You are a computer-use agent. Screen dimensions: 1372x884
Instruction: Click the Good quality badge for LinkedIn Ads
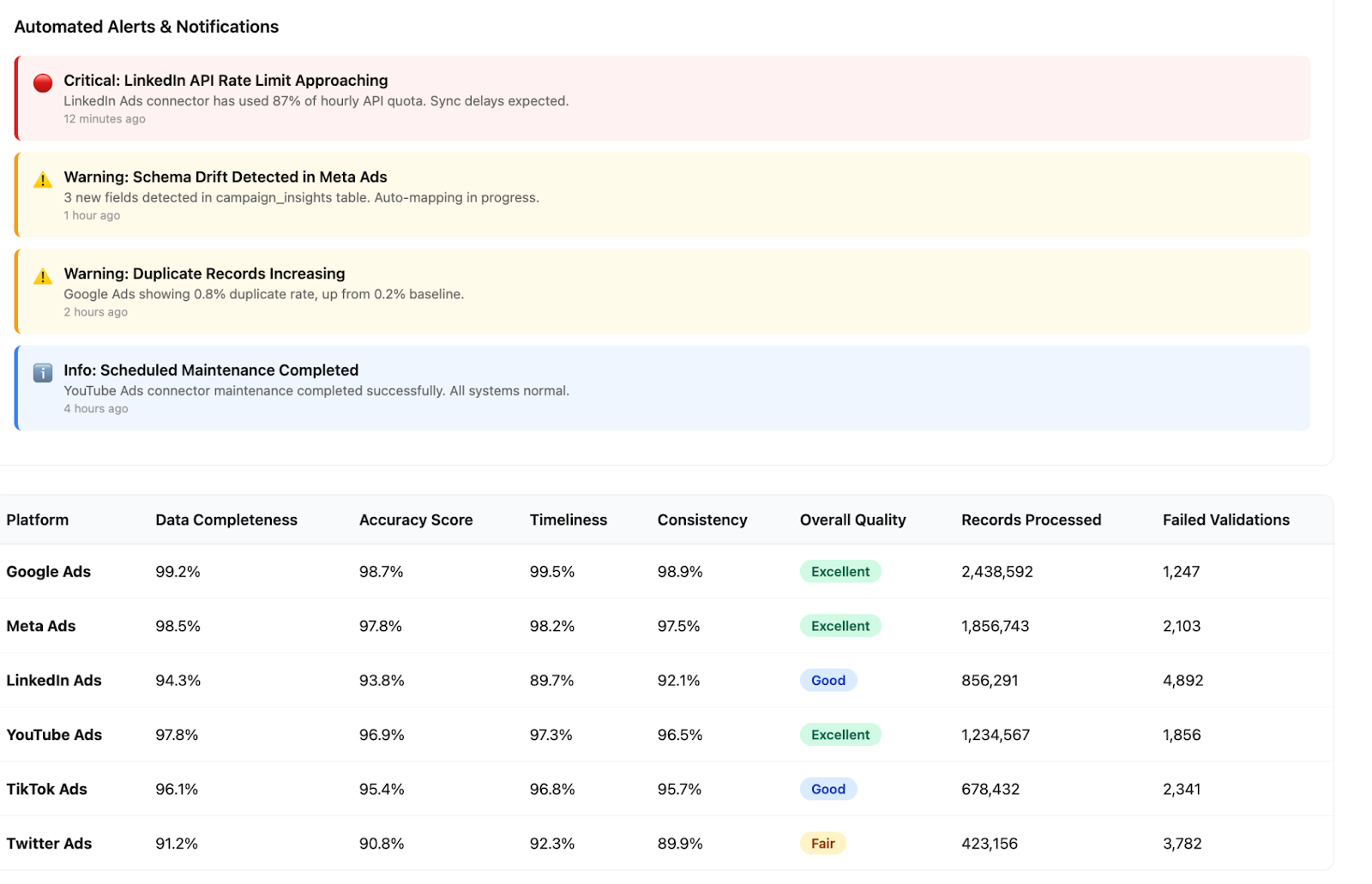[x=827, y=680]
